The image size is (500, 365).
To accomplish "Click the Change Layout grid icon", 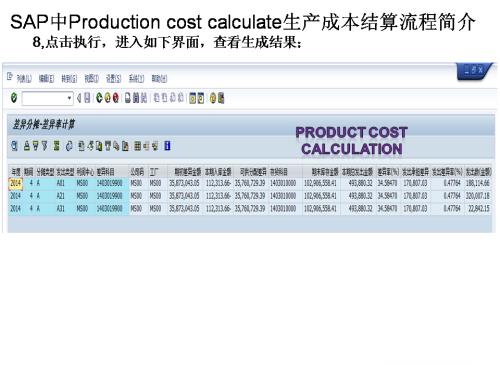I will pyautogui.click(x=137, y=146).
